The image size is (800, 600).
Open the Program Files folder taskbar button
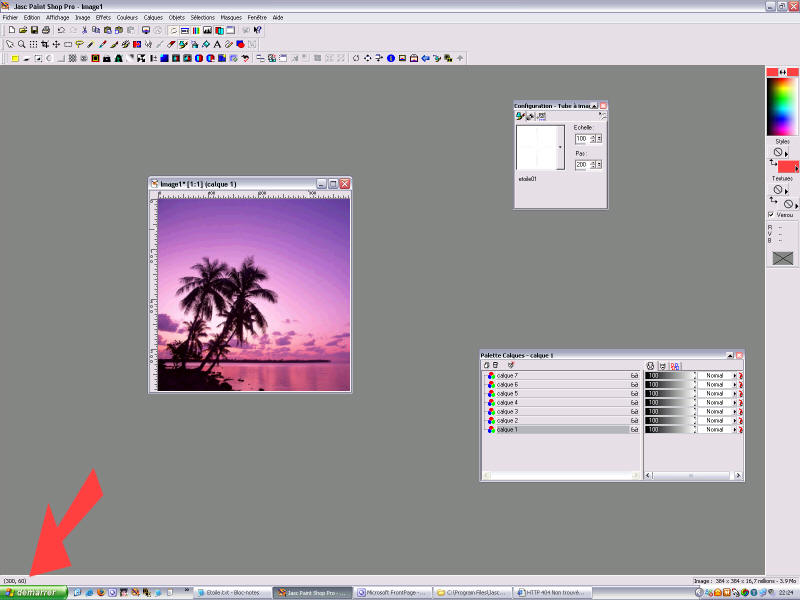click(x=473, y=593)
